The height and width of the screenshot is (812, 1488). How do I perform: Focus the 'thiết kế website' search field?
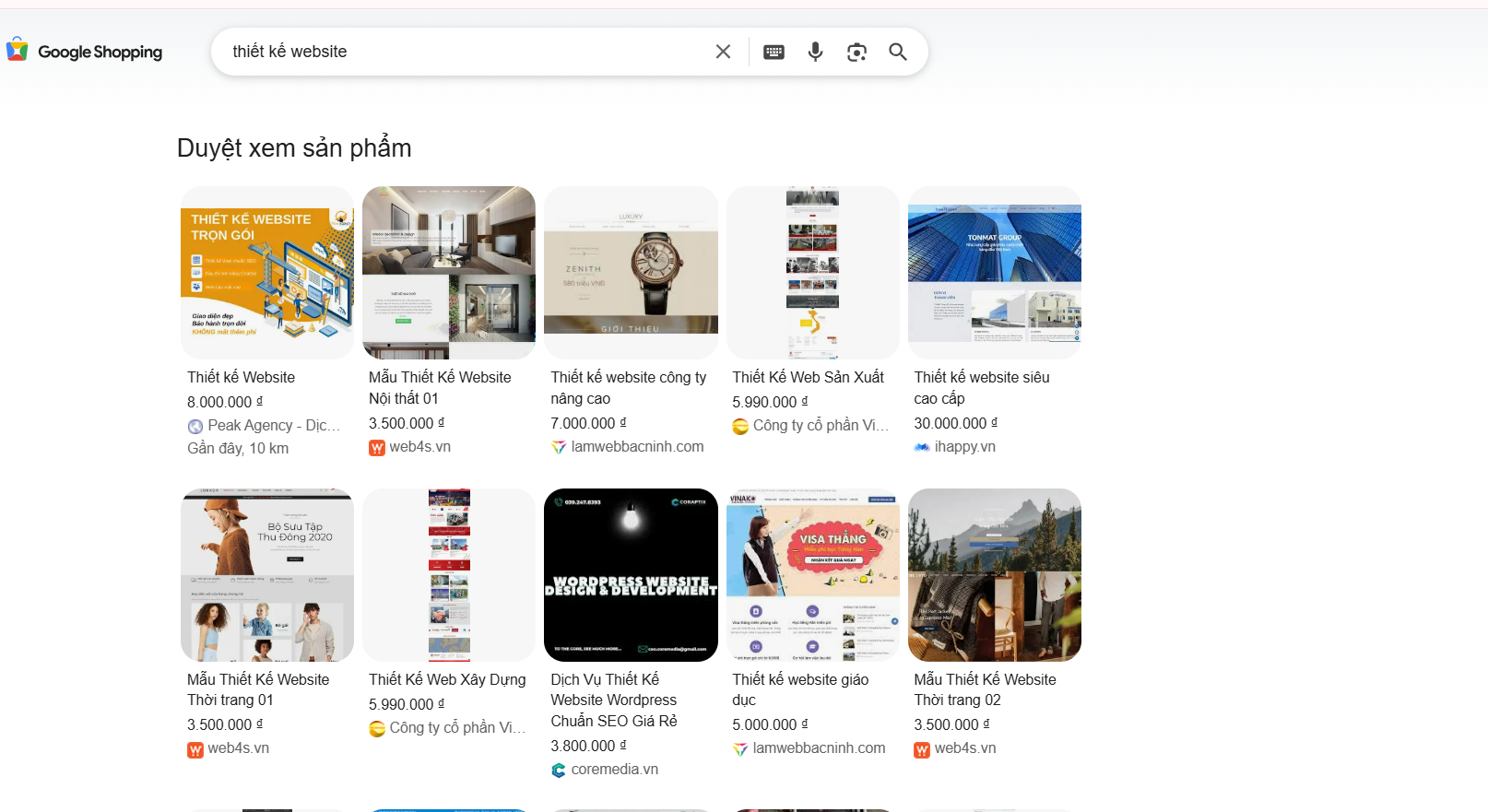(x=466, y=52)
